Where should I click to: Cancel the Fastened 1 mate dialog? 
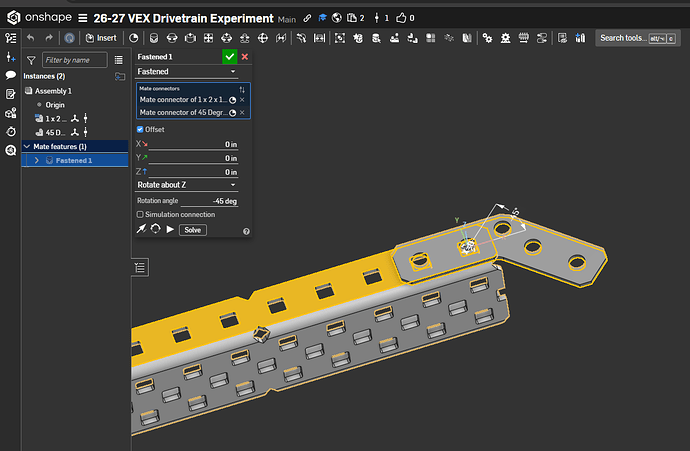[x=245, y=57]
